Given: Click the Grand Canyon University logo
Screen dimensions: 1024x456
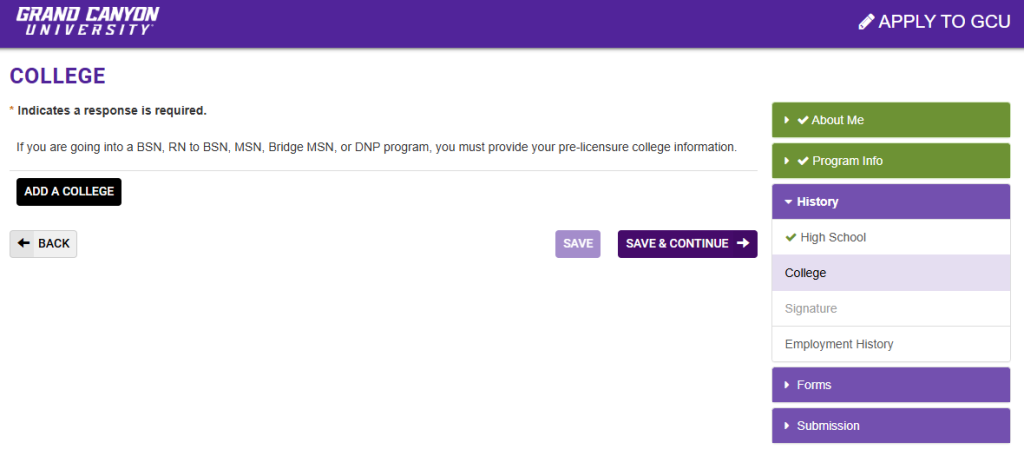Looking at the screenshot, I should [87, 20].
